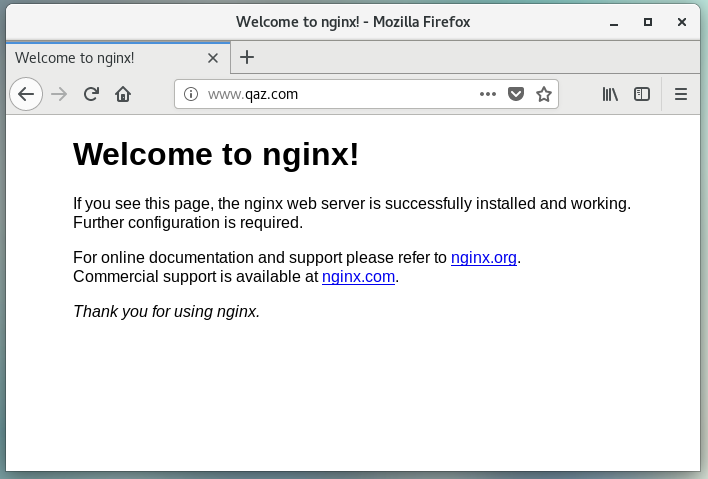
Task: Open page actions three-dot menu
Action: click(x=488, y=94)
